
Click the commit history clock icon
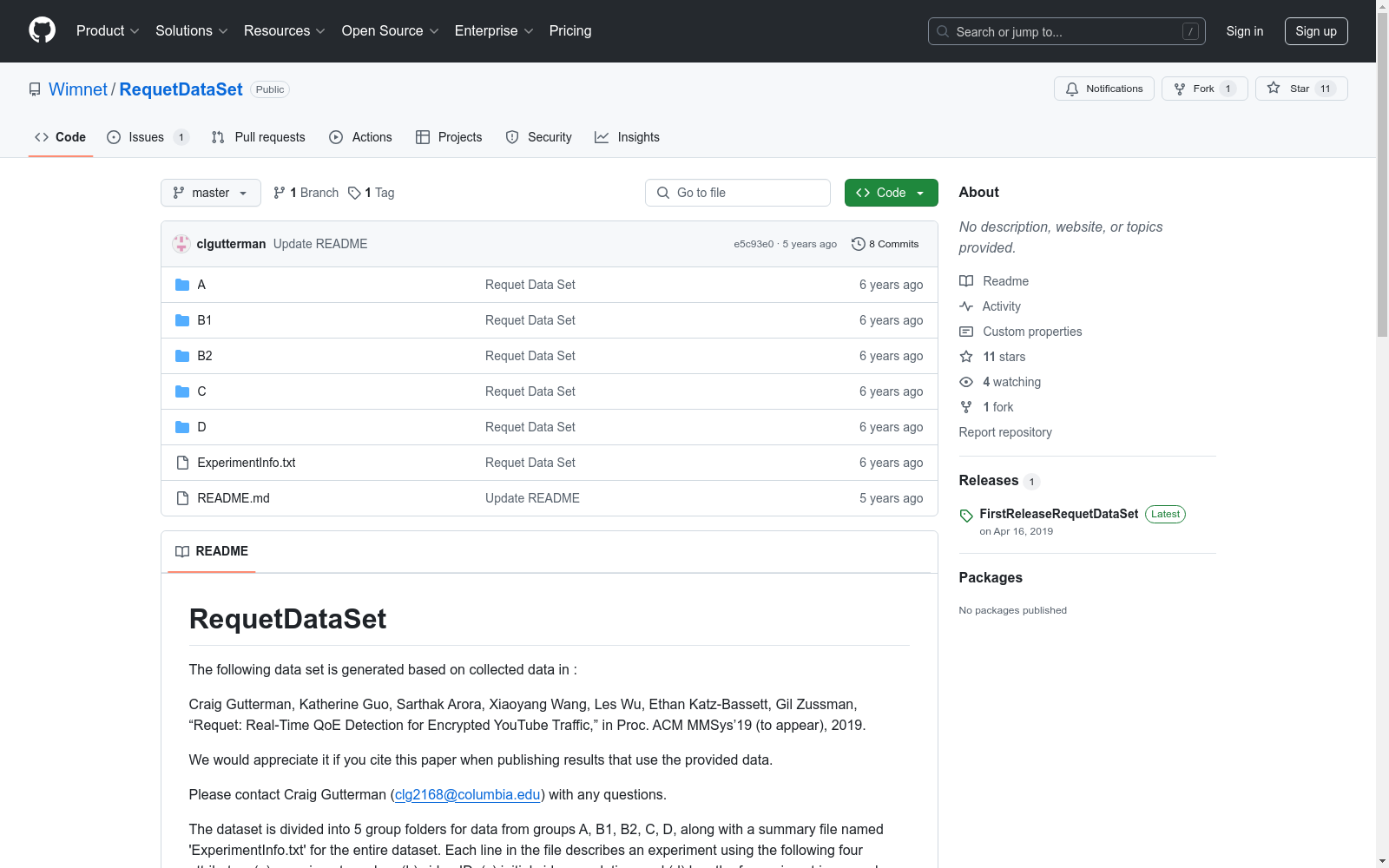click(x=859, y=244)
